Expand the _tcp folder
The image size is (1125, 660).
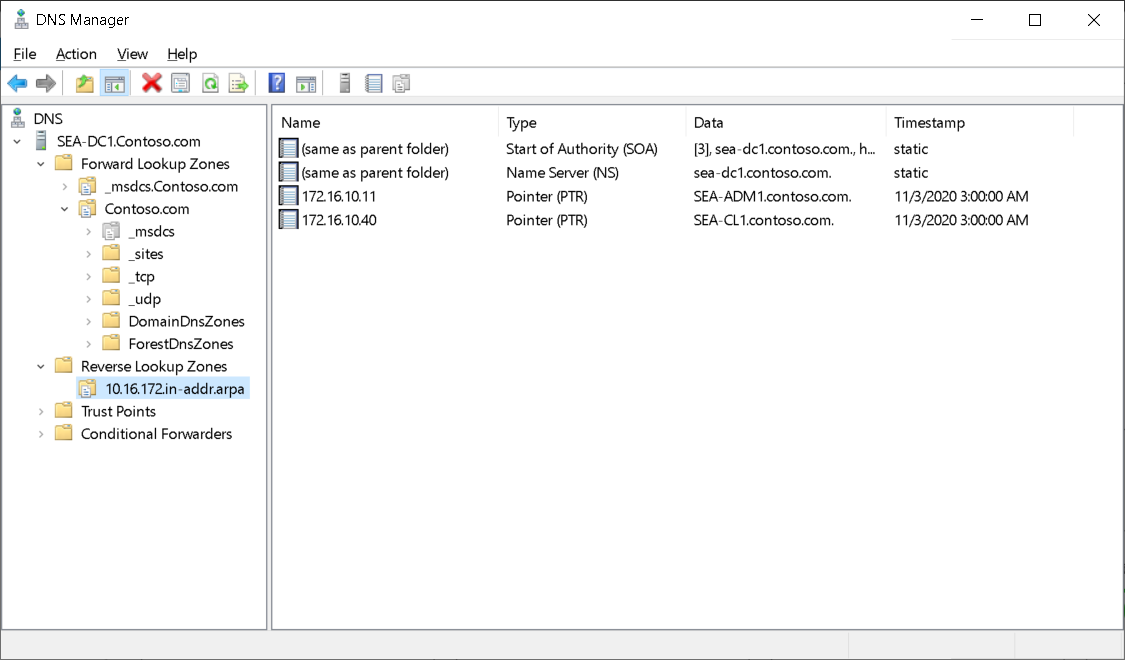point(88,276)
